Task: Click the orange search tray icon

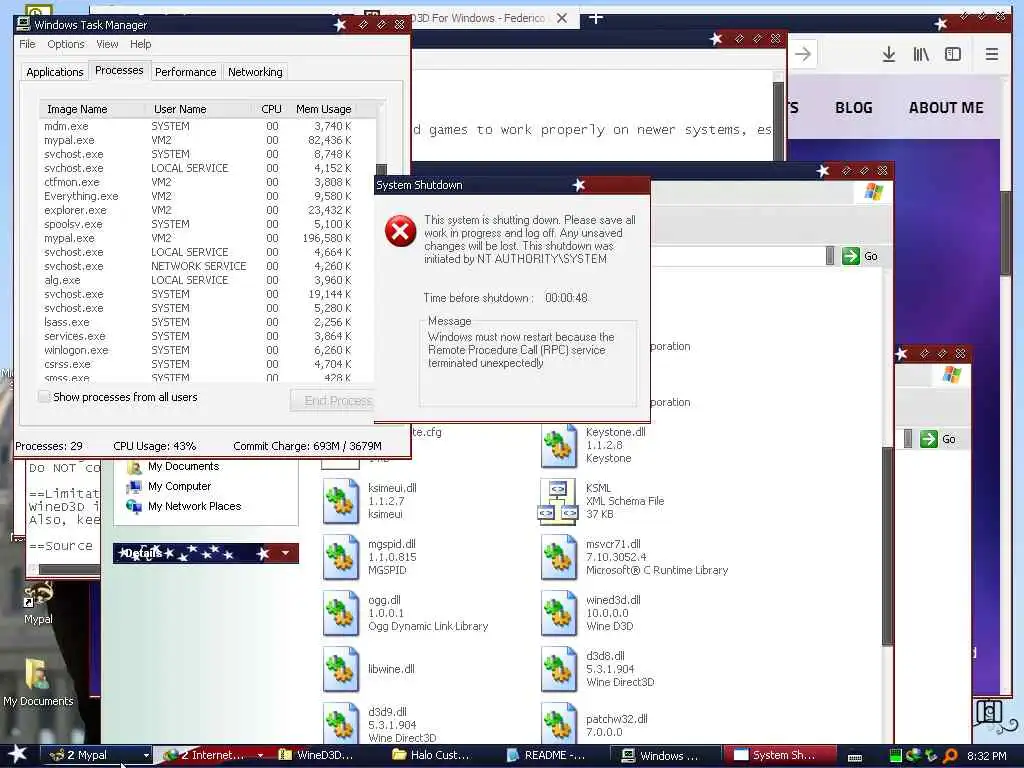Action: coord(951,756)
